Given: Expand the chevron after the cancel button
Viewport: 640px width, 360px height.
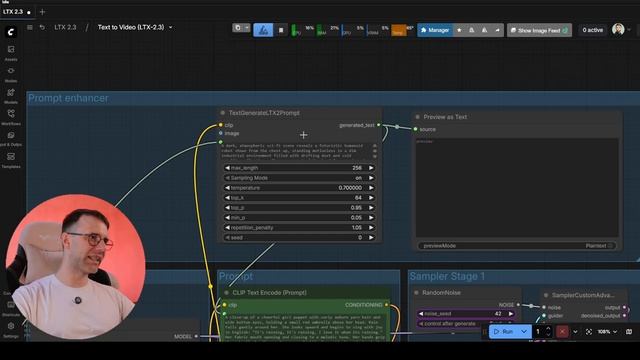Looking at the screenshot, I should (576, 332).
